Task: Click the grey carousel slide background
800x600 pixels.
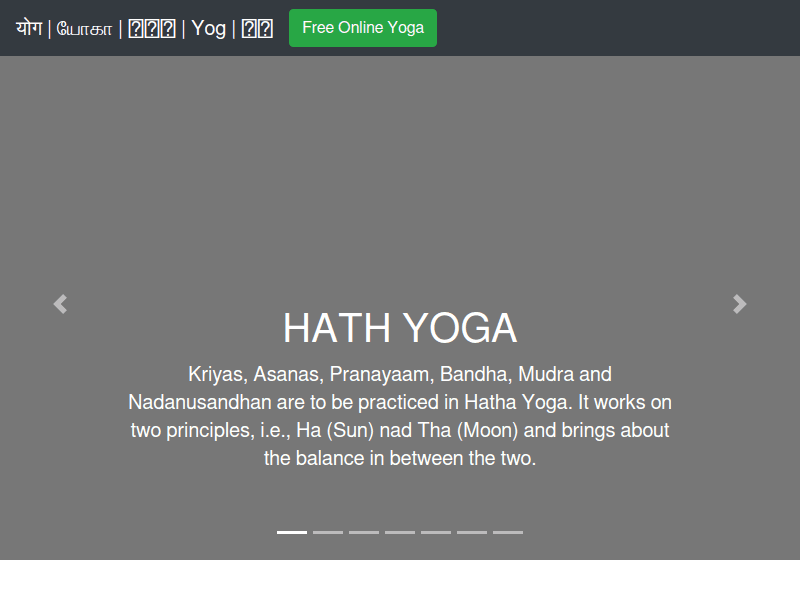Action: point(400,150)
